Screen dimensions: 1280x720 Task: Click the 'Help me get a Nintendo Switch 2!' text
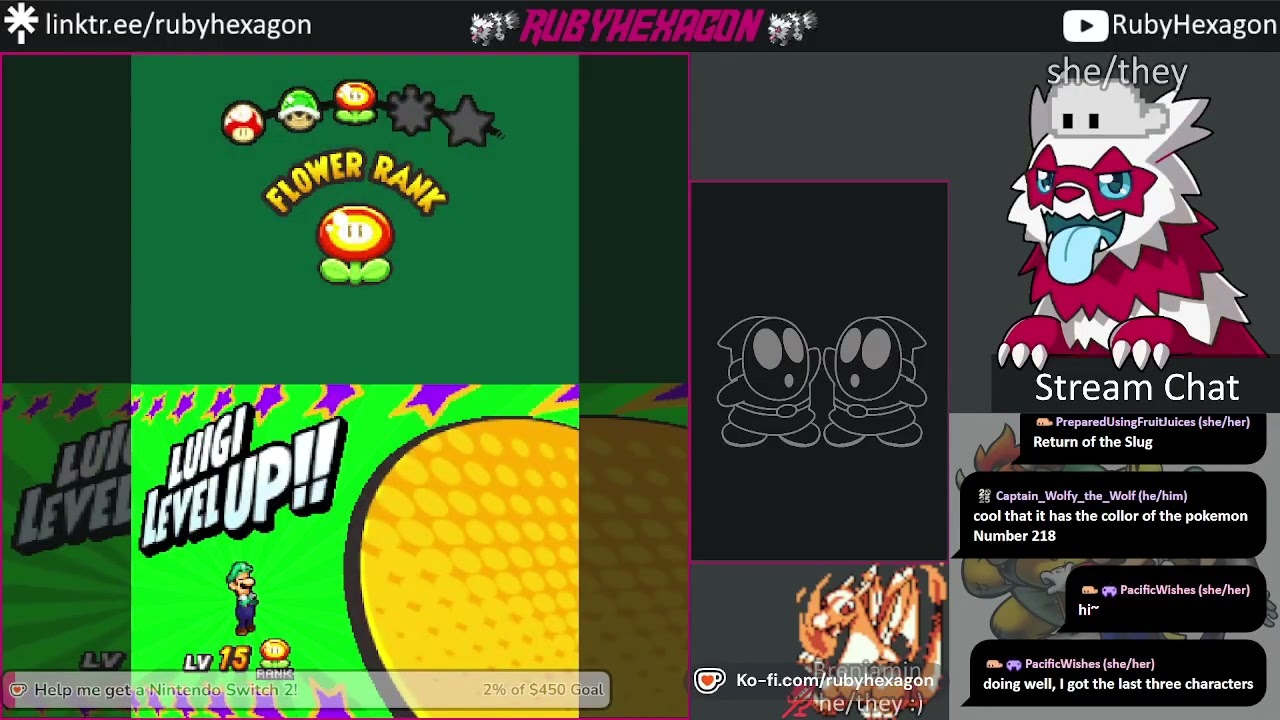(165, 690)
